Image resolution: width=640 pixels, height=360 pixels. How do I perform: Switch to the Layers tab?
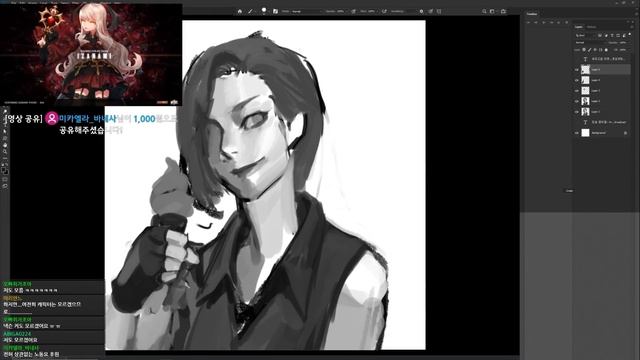(579, 27)
